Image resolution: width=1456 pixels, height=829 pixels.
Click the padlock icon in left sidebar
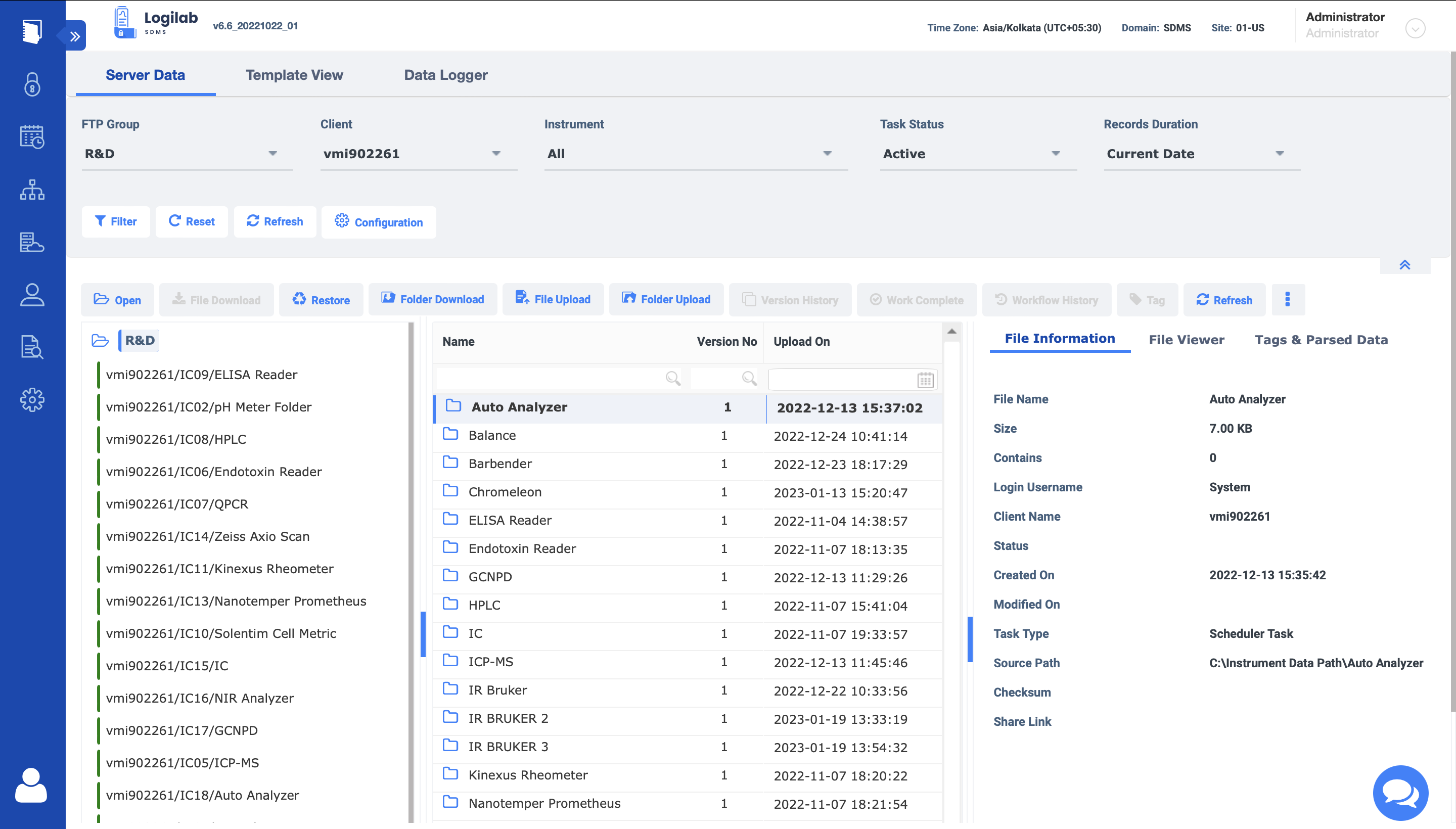coord(32,85)
